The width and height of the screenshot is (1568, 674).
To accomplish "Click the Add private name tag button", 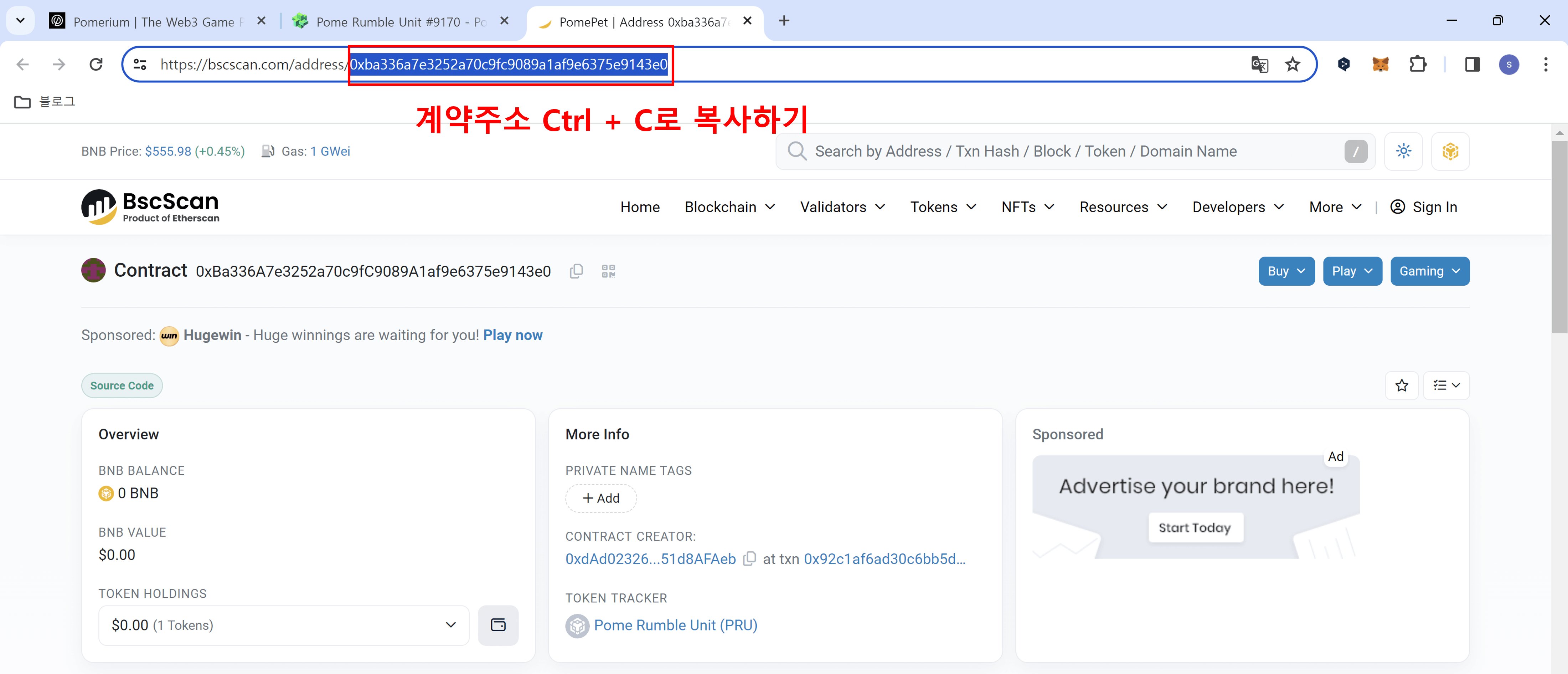I will (601, 498).
